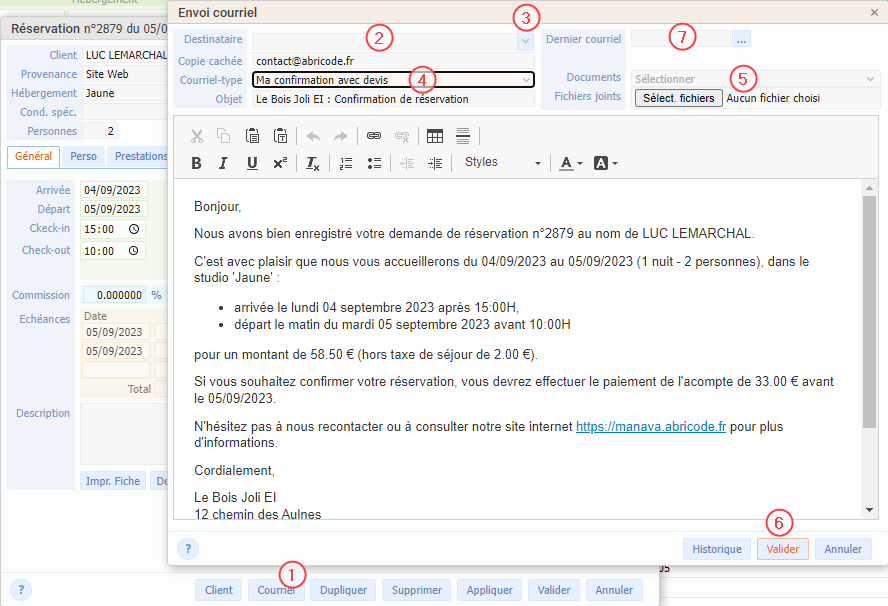888x606 pixels.
Task: Expand the Courriel-type template dropdown
Action: pos(526,80)
